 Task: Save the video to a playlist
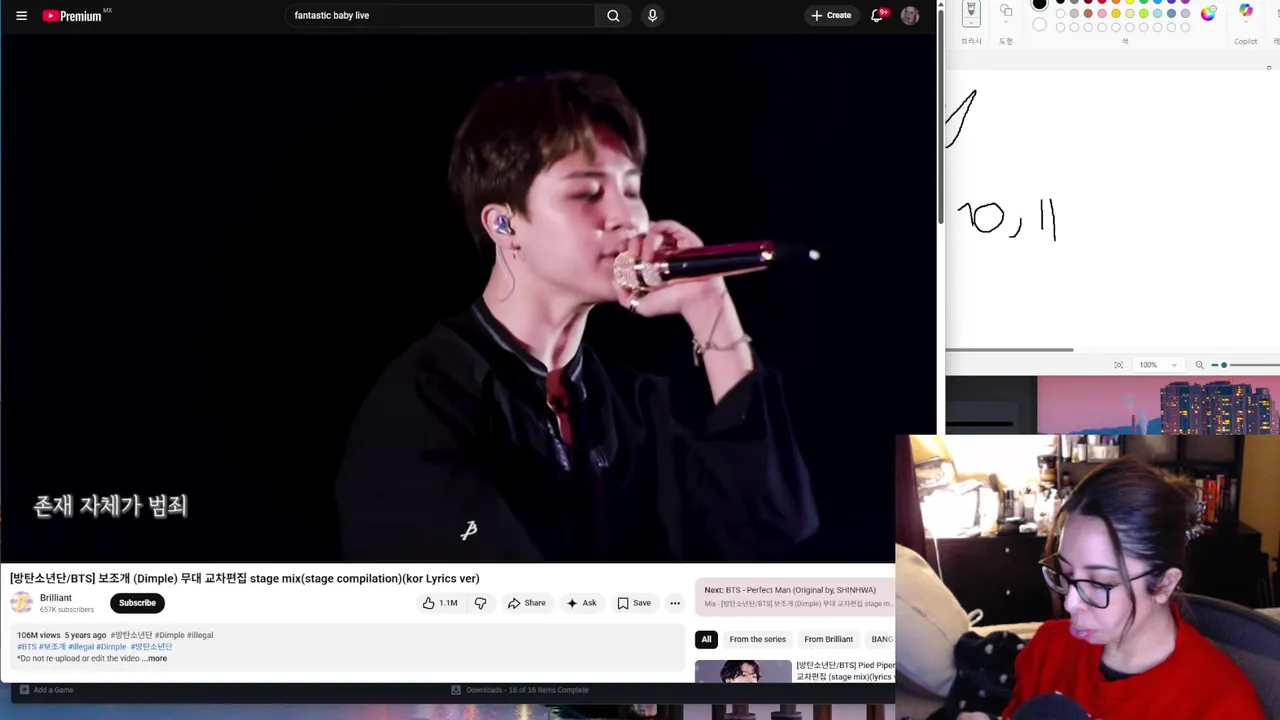pyautogui.click(x=634, y=603)
